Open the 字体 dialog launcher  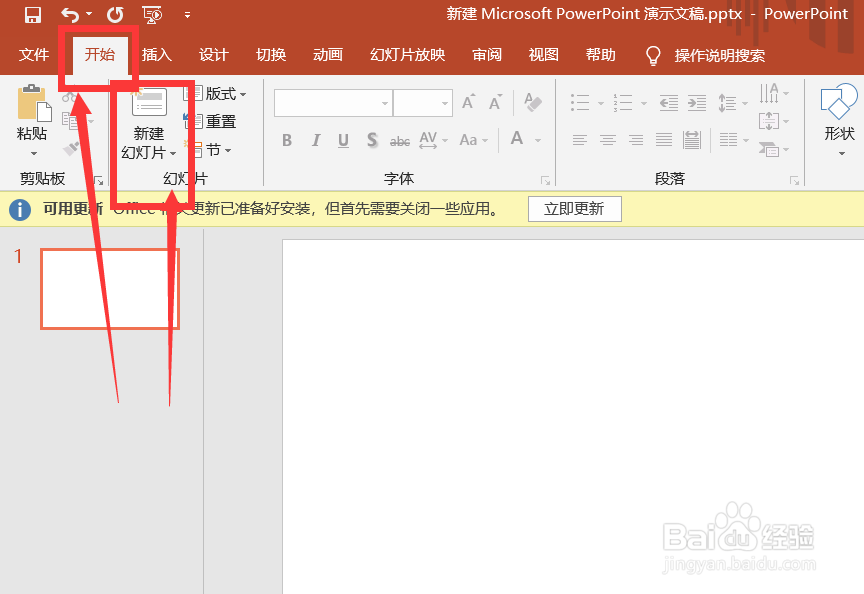point(546,180)
